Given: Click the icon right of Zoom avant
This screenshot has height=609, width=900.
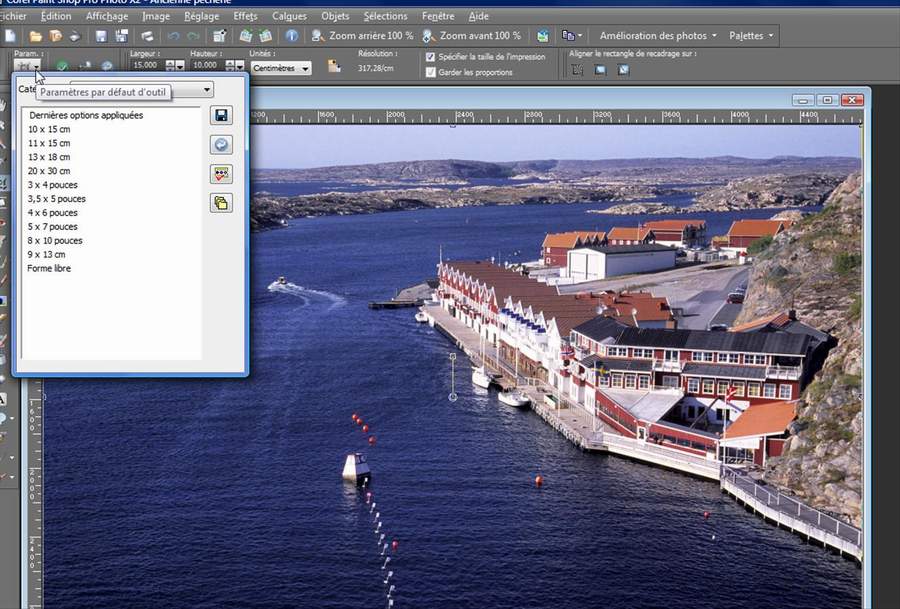Looking at the screenshot, I should pyautogui.click(x=542, y=36).
